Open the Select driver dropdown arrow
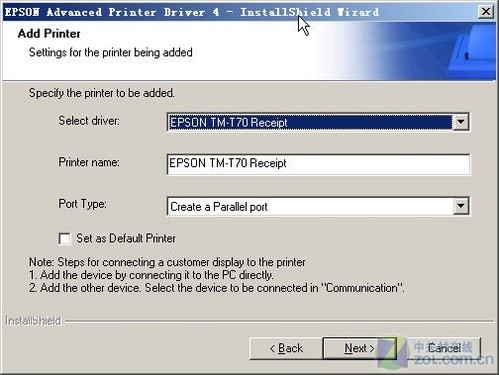 click(461, 122)
